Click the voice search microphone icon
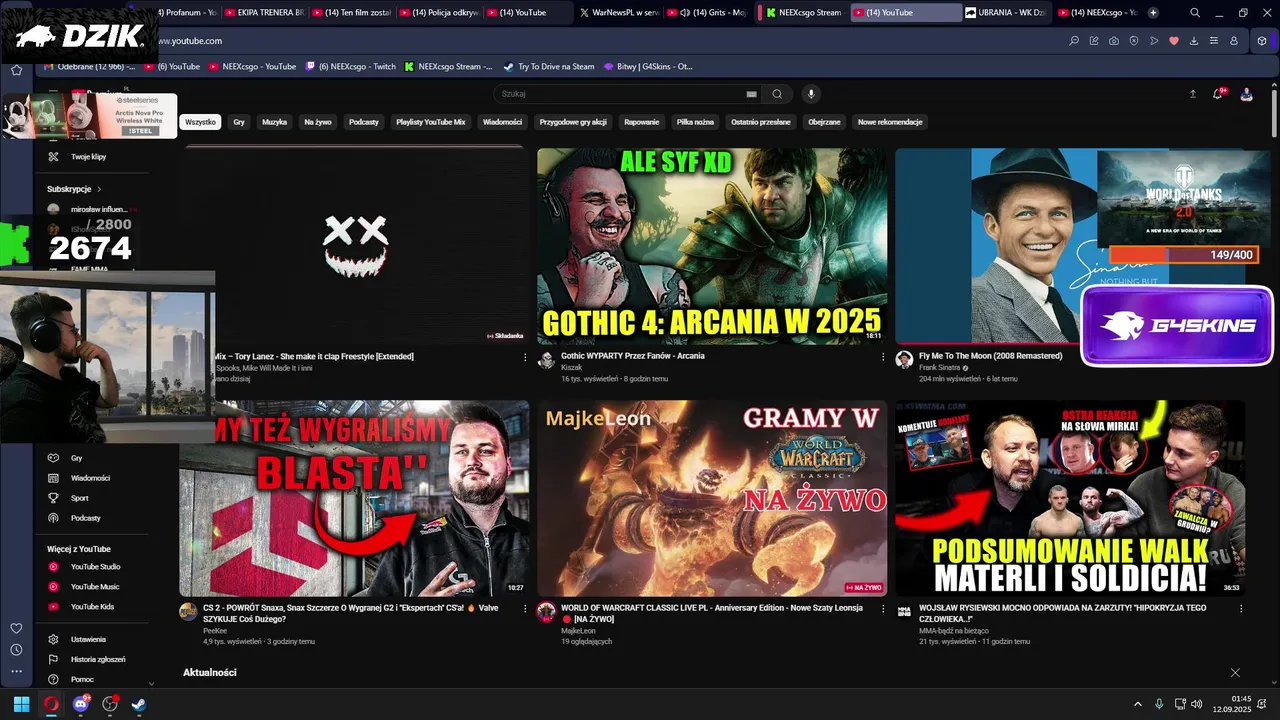This screenshot has height=720, width=1280. click(811, 94)
